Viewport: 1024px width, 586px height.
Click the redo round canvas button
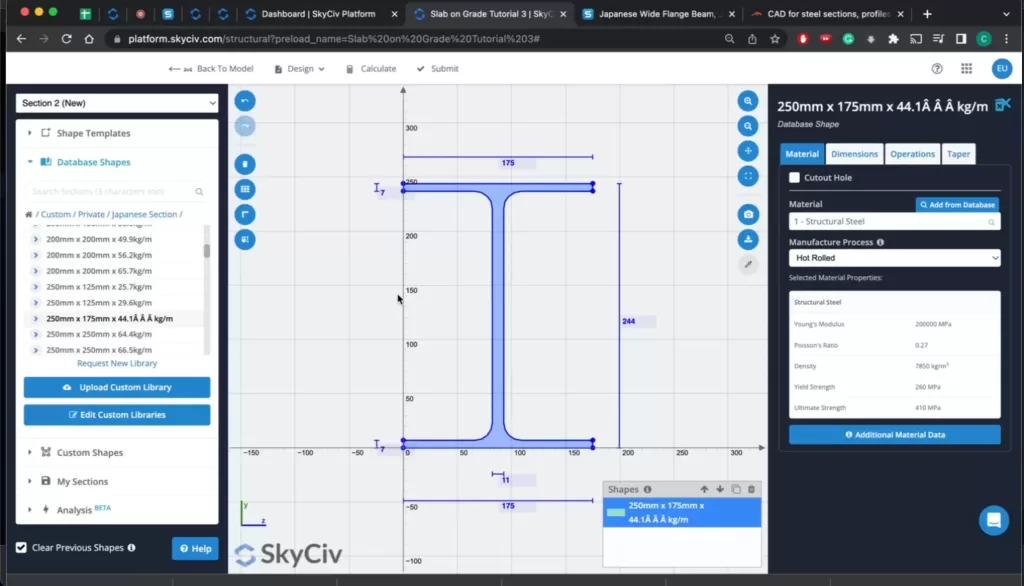pos(245,126)
